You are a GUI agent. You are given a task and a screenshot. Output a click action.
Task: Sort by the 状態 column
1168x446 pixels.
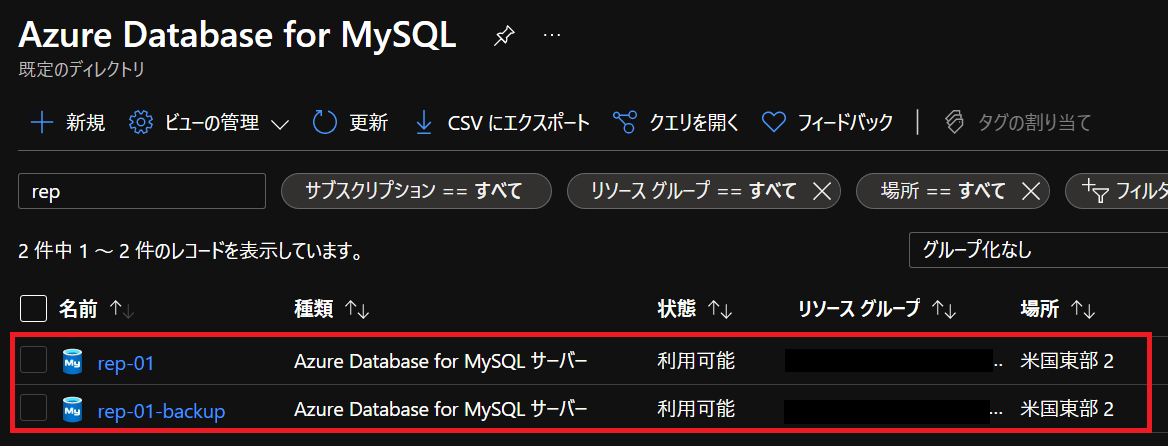(x=695, y=308)
